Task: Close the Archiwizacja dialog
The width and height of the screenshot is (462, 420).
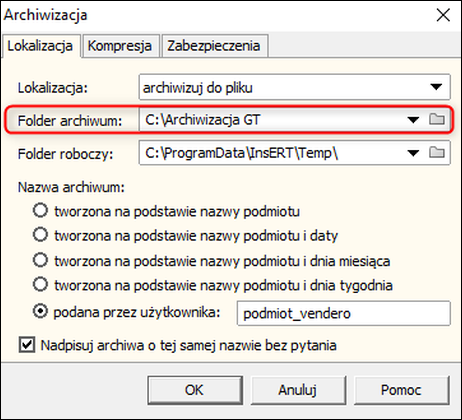Action: click(443, 15)
